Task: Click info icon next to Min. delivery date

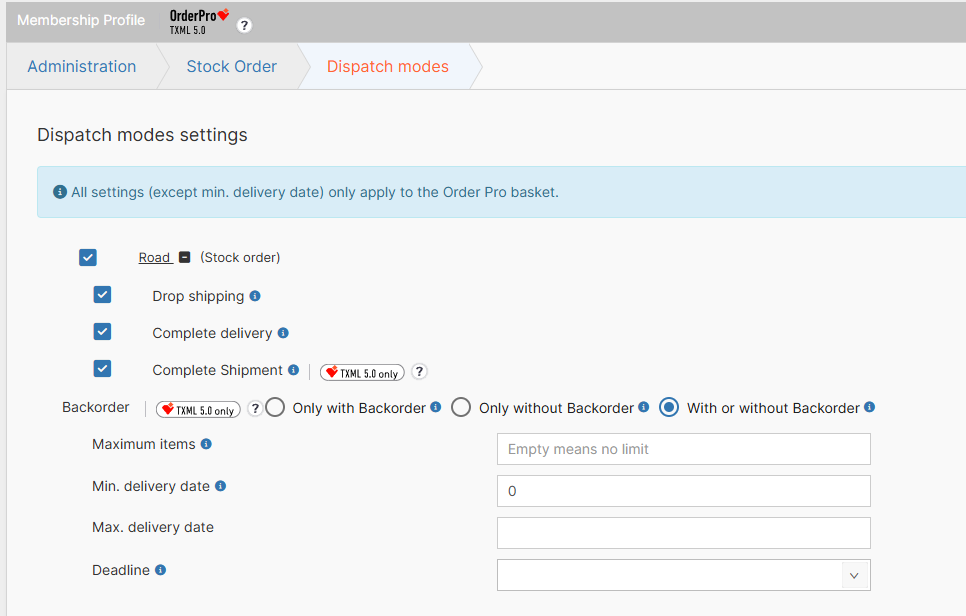Action: pyautogui.click(x=220, y=486)
